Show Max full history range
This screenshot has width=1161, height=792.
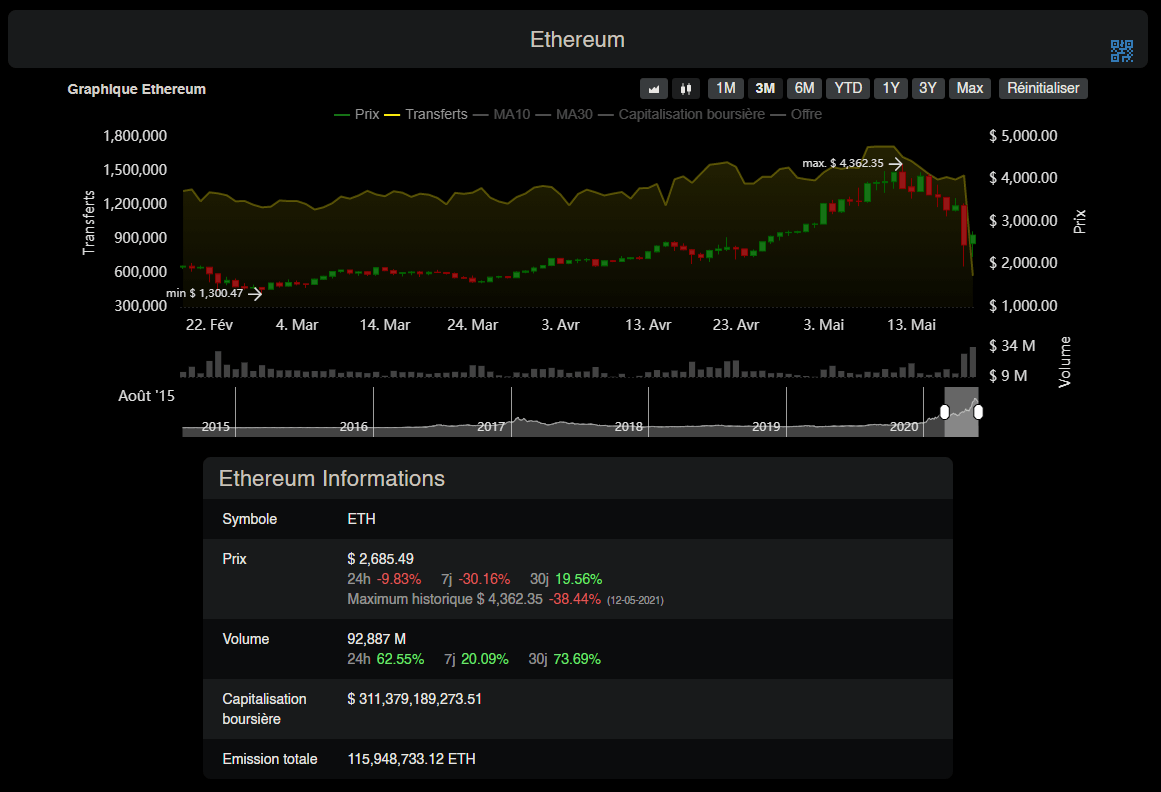[x=969, y=88]
